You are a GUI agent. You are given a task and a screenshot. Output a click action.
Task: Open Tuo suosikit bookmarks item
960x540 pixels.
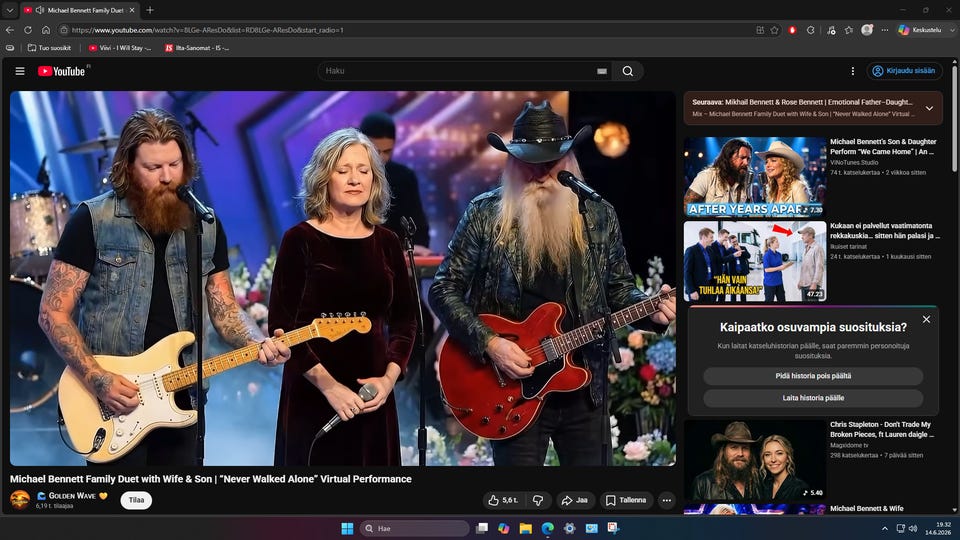point(50,48)
